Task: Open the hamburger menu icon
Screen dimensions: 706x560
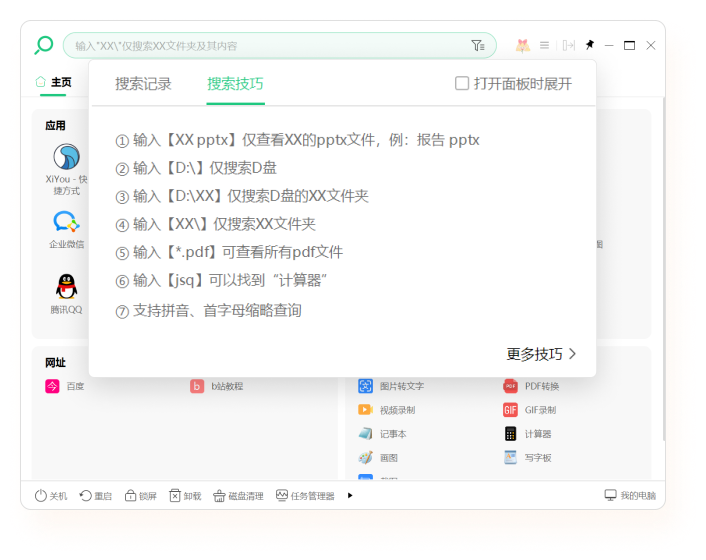Action: point(544,45)
